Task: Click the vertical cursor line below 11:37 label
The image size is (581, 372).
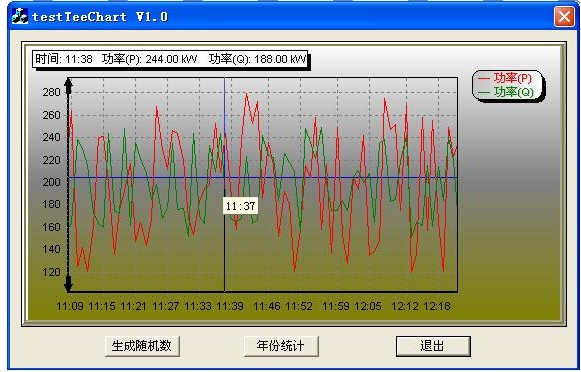Action: coord(224,253)
